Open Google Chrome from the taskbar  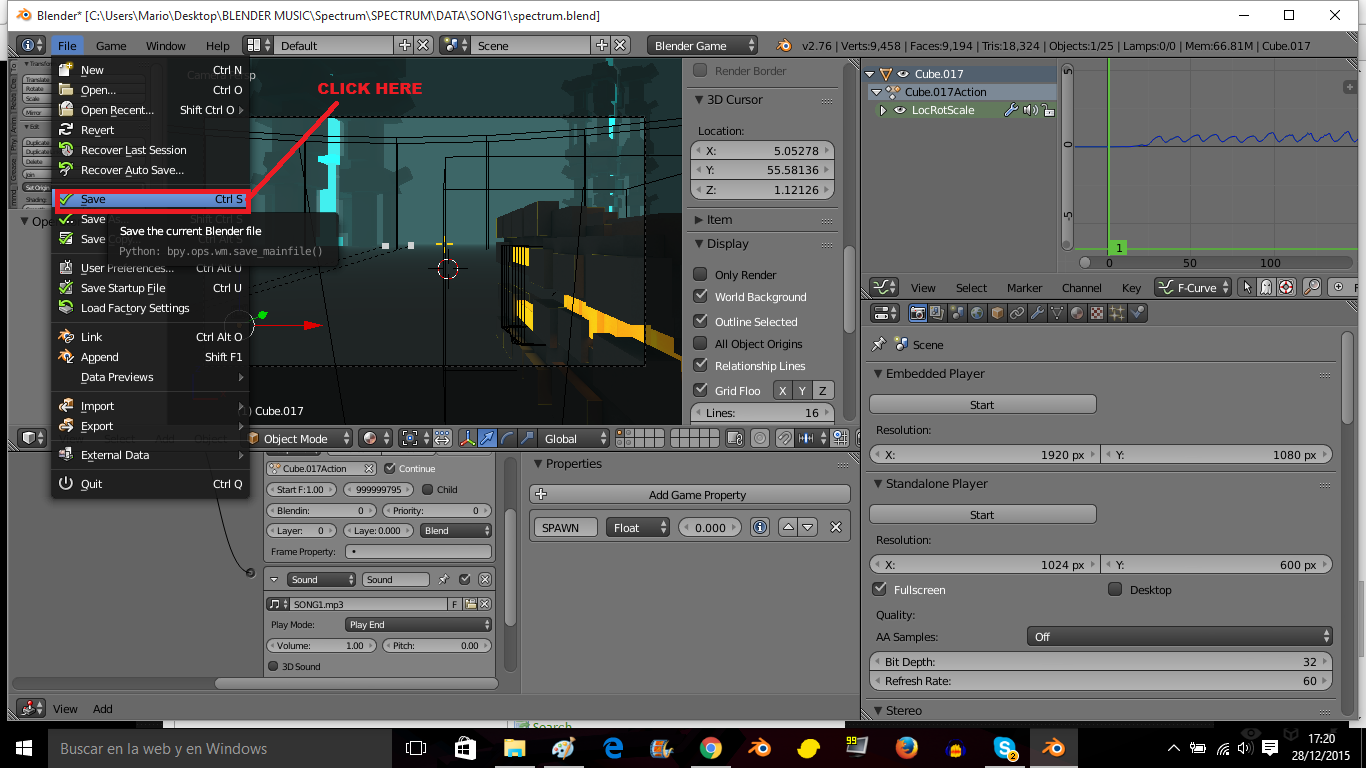[x=711, y=748]
